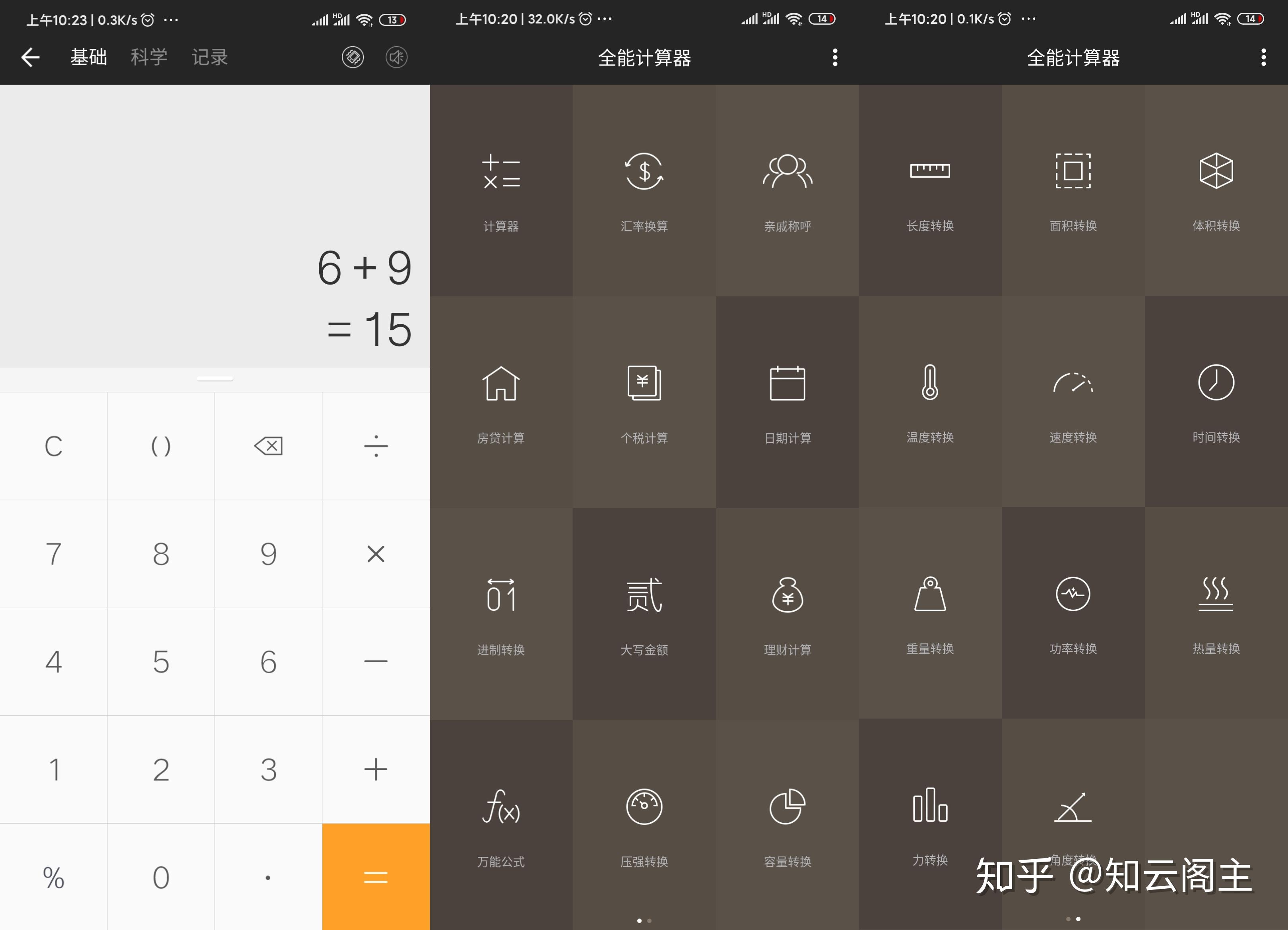The height and width of the screenshot is (930, 1288).
Task: Tap the expression 6 + 9
Action: click(365, 267)
